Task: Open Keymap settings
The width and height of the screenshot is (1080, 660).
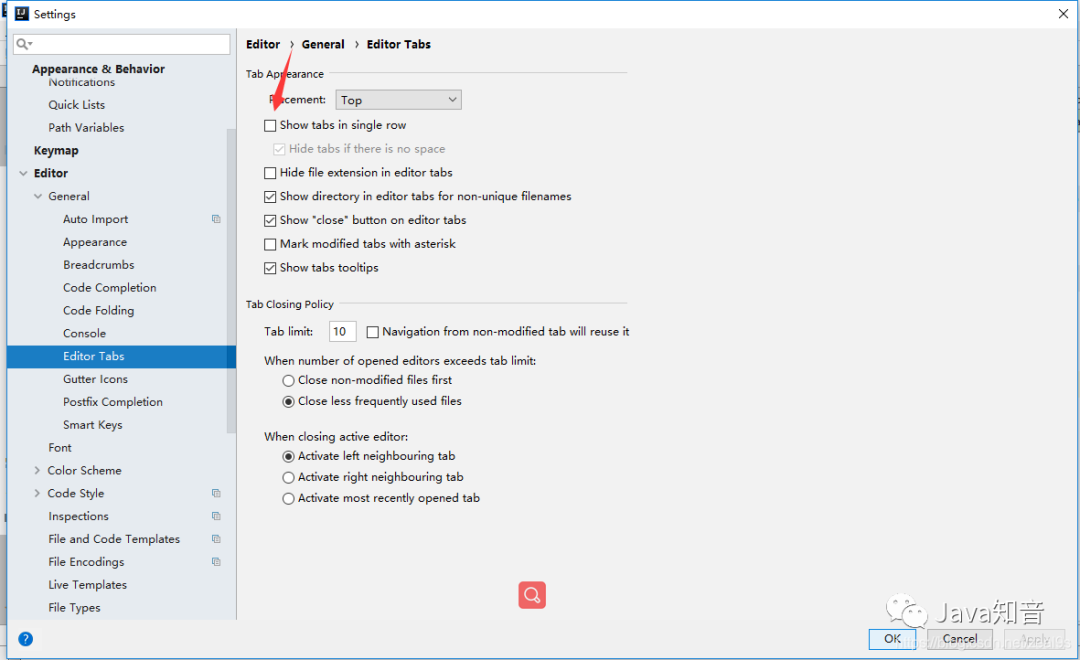Action: pyautogui.click(x=56, y=150)
